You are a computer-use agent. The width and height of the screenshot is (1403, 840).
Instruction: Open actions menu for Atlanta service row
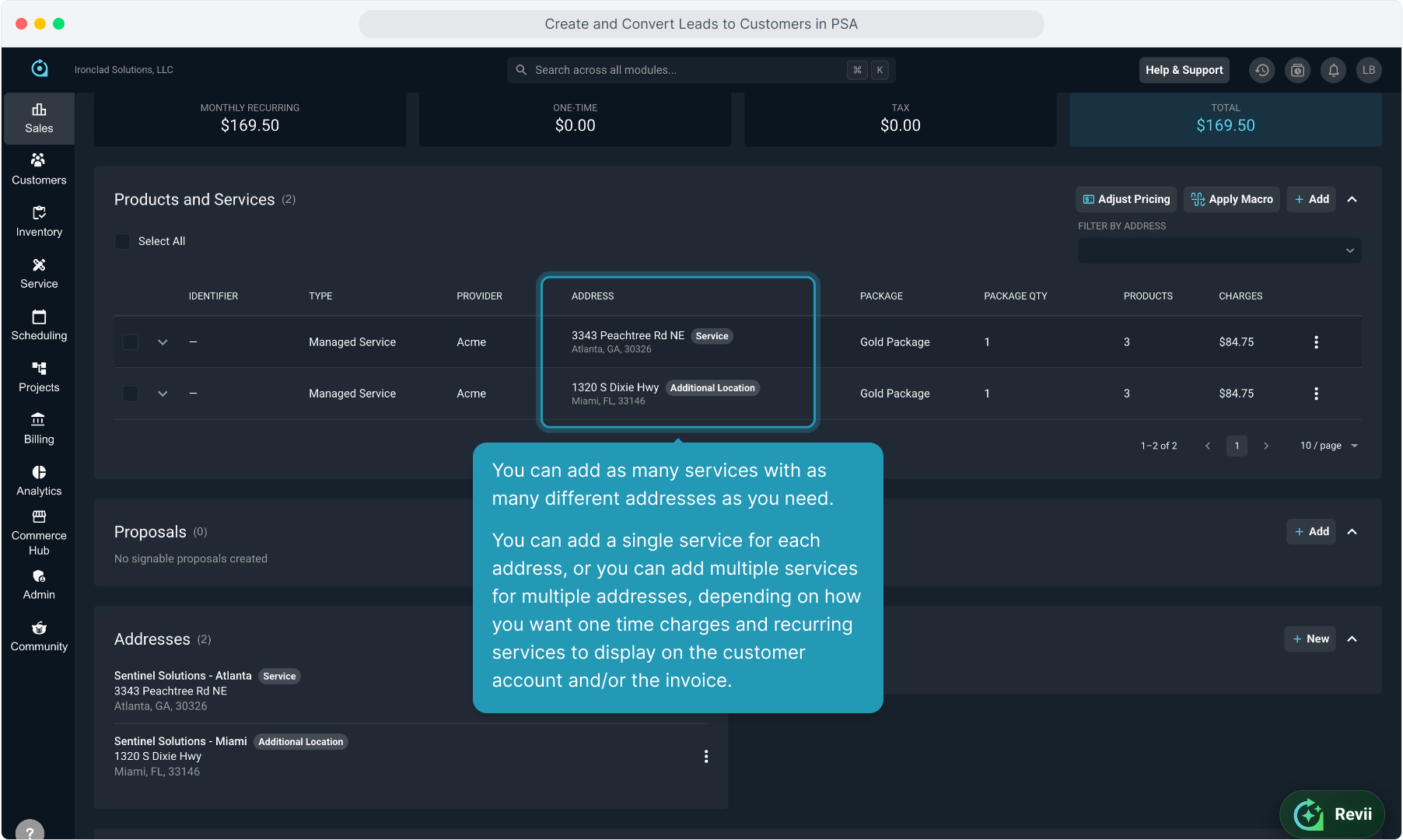point(1316,342)
